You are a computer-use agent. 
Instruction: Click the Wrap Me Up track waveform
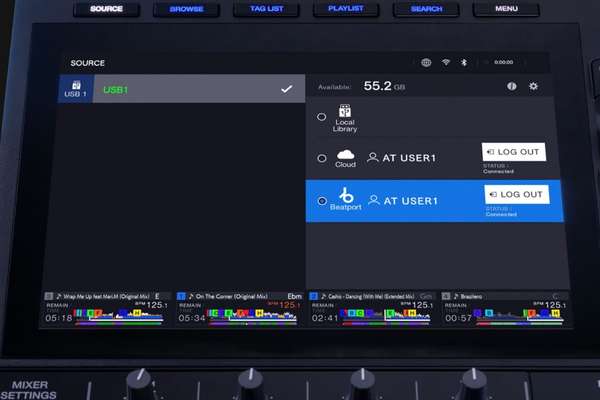point(119,317)
